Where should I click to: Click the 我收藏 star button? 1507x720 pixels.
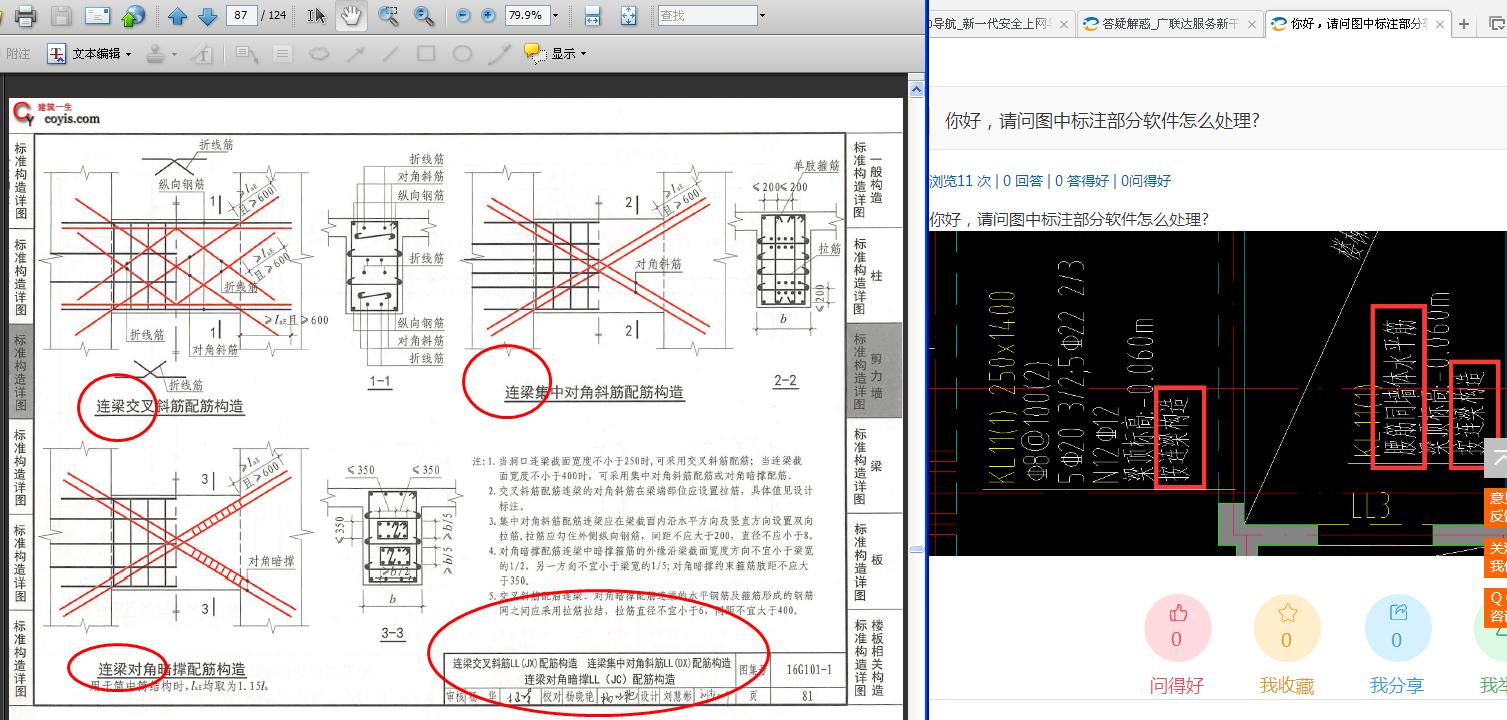tap(1286, 643)
